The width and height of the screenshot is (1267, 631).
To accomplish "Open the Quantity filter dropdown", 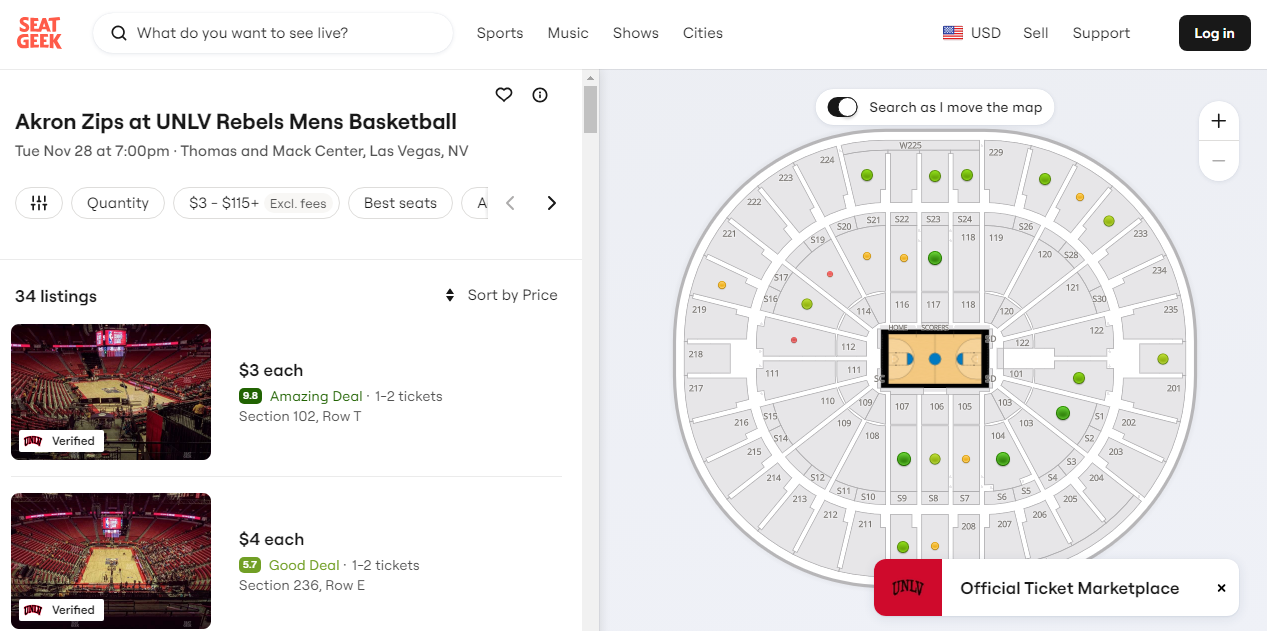I will coord(118,203).
